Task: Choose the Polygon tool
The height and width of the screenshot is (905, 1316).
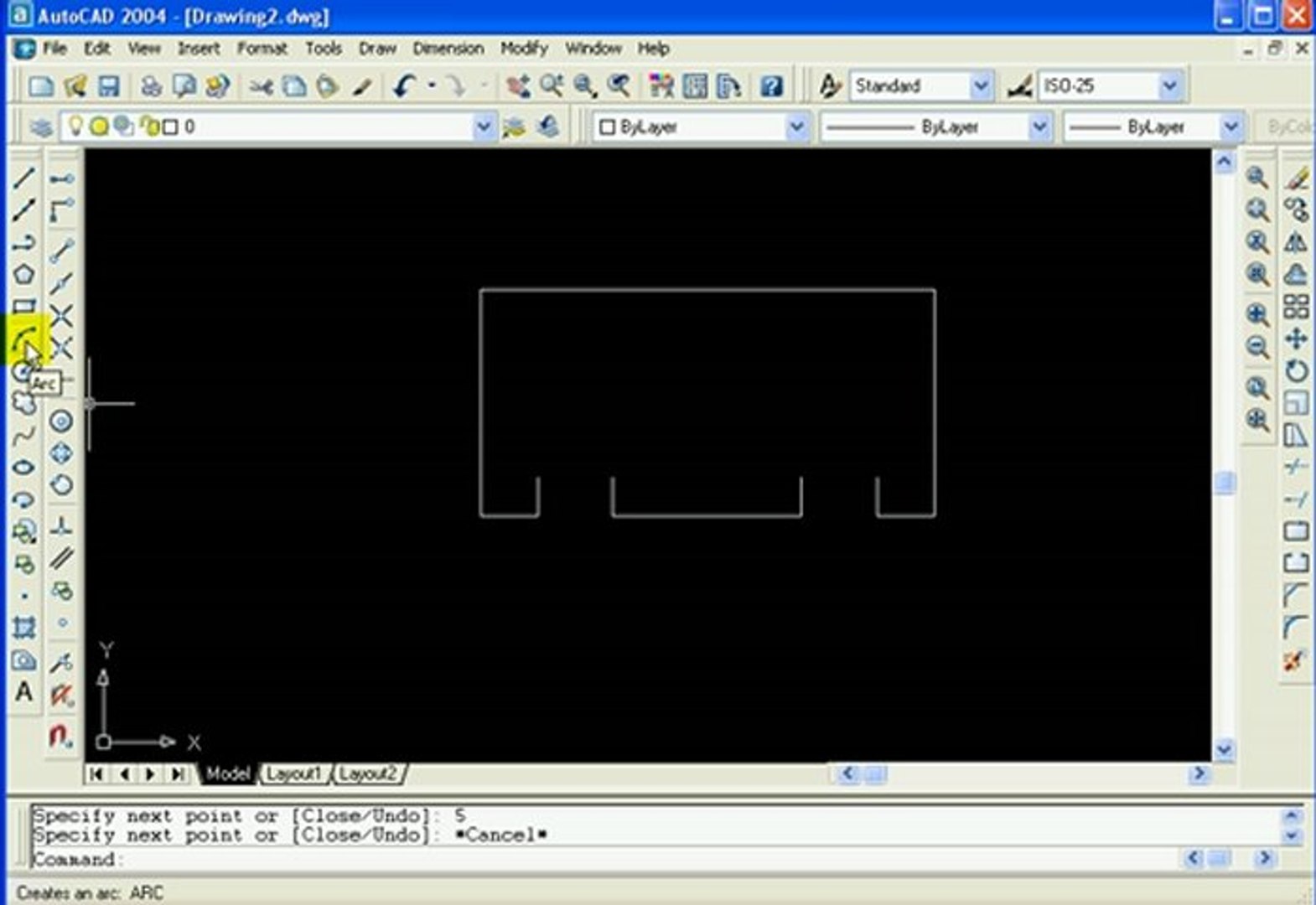Action: tap(23, 274)
